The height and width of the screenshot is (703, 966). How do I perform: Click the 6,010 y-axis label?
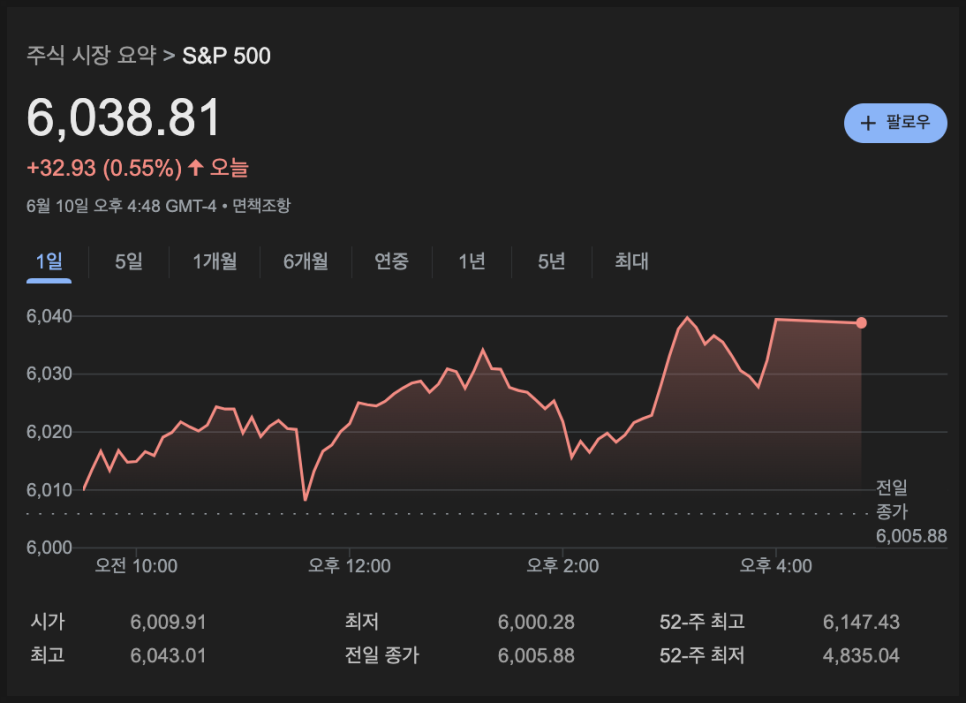[49, 490]
